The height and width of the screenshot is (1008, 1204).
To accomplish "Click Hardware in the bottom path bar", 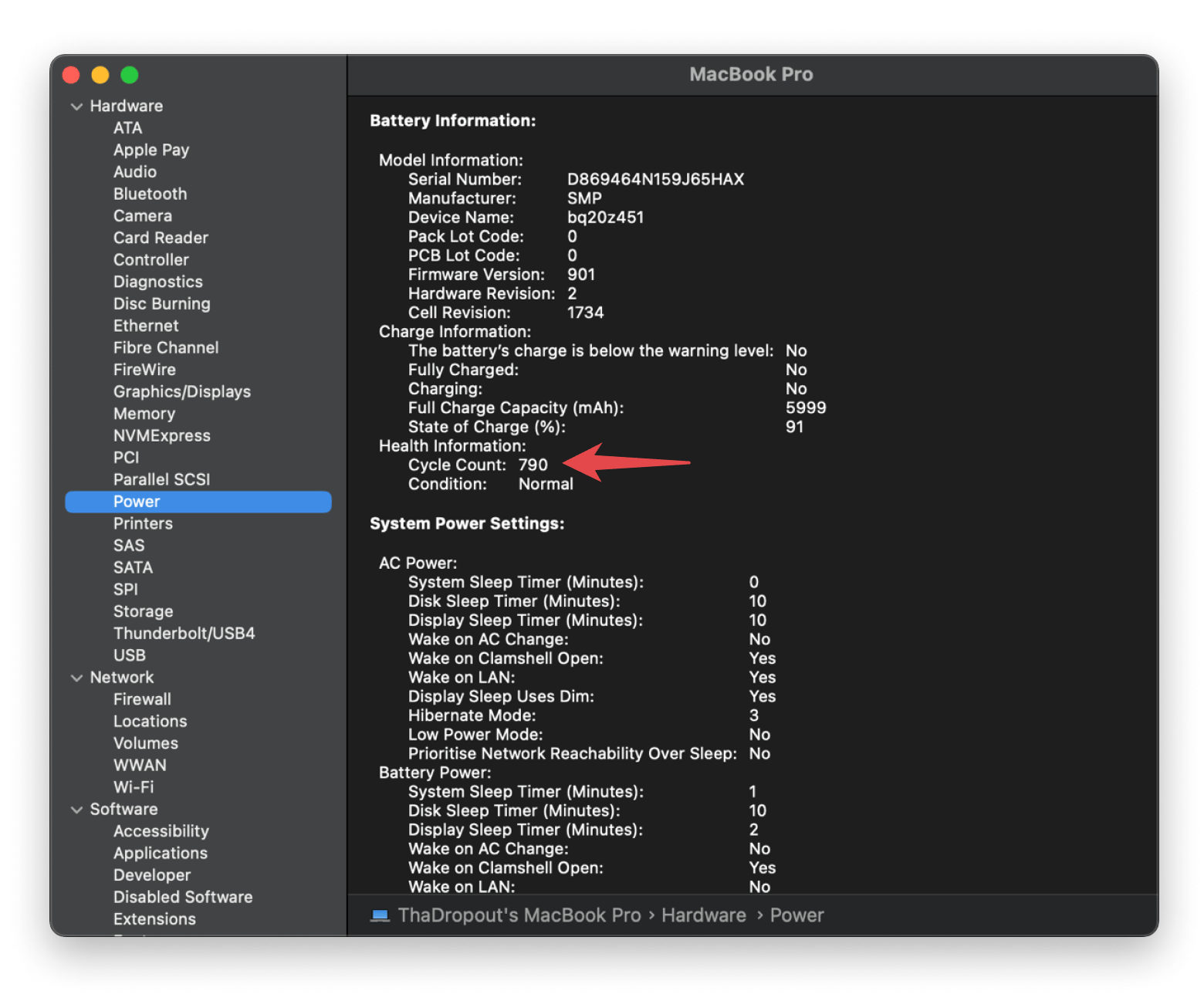I will 703,915.
